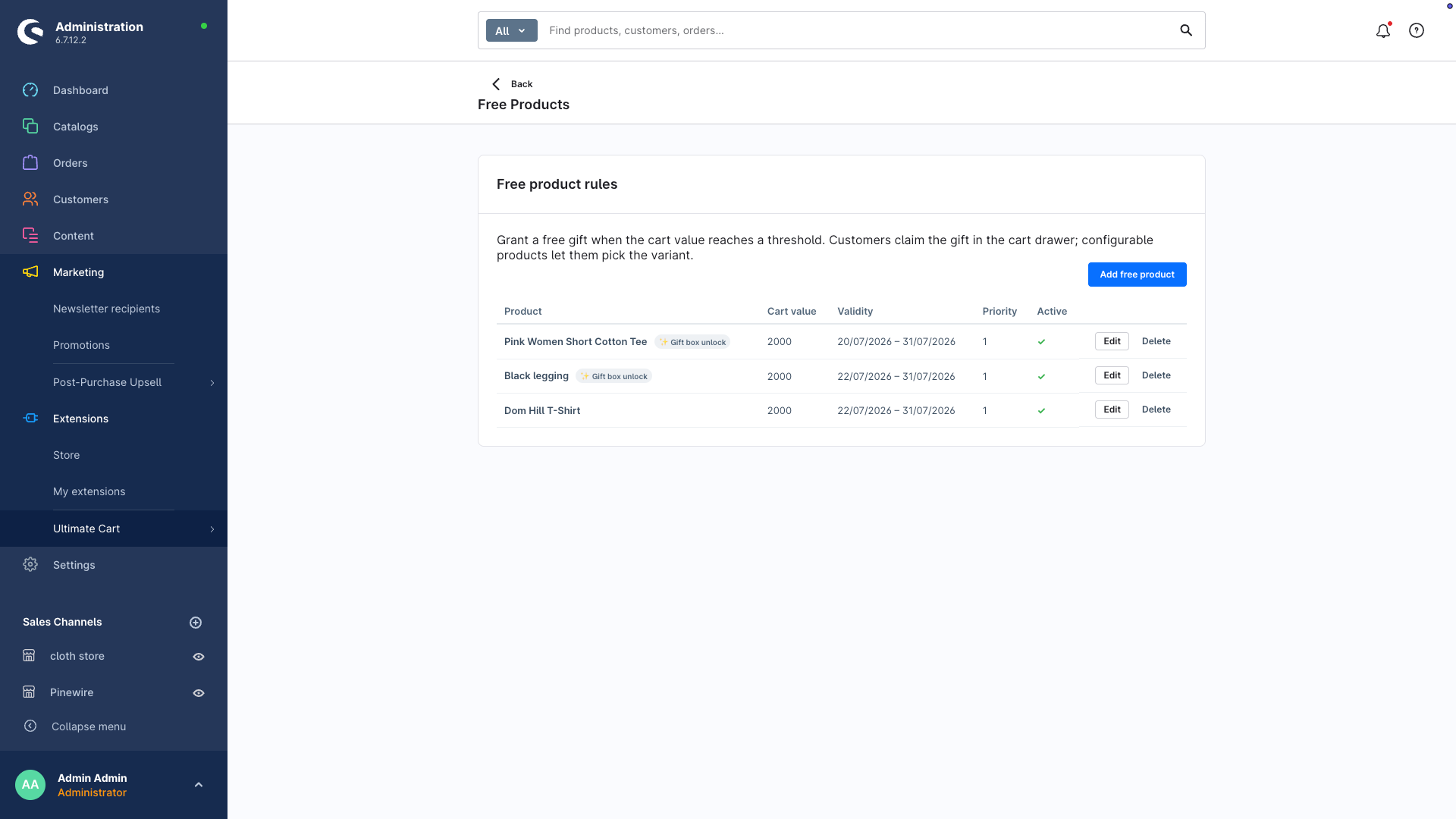
Task: Open Promotions menu item
Action: point(81,345)
